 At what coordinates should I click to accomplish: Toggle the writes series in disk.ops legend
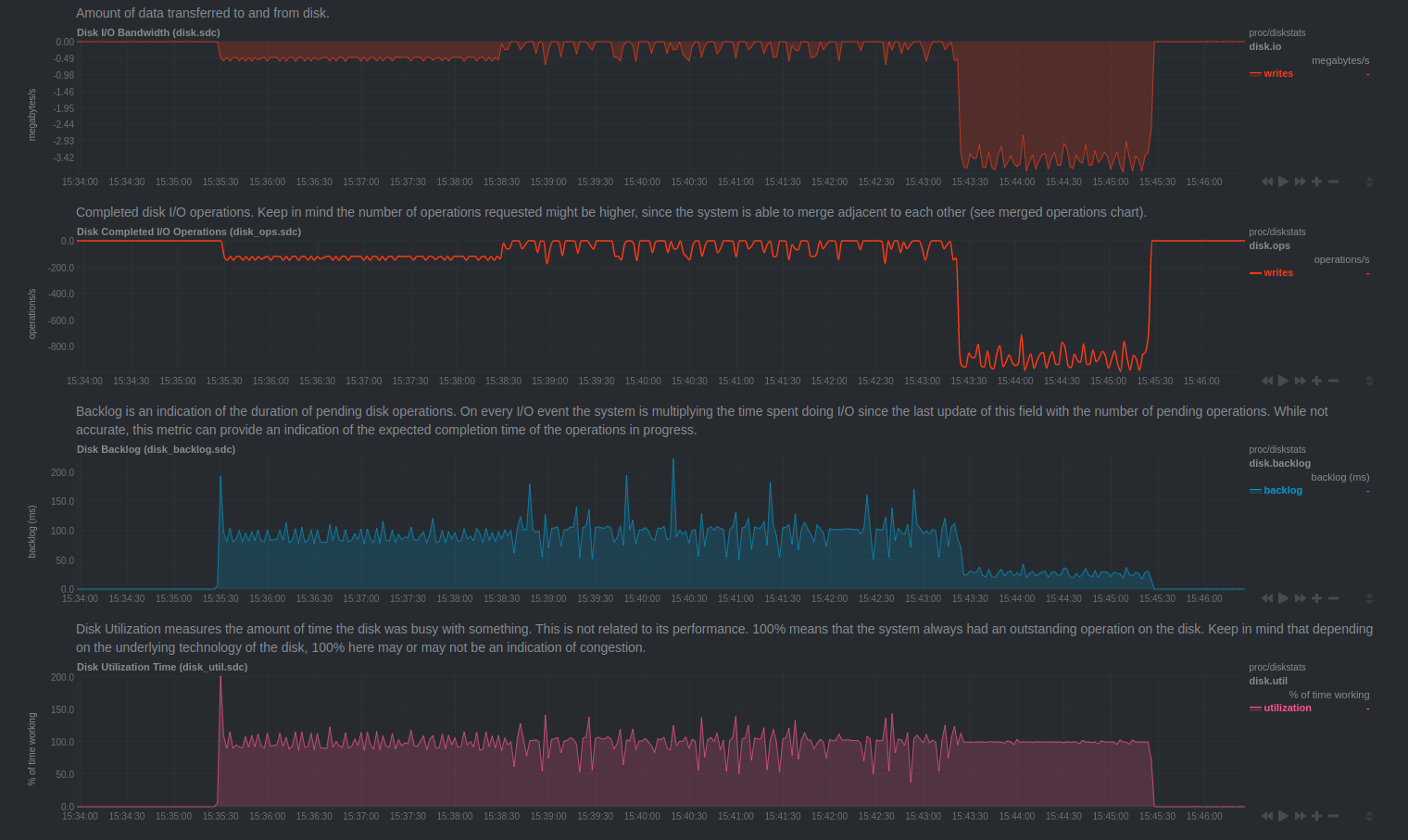[x=1278, y=272]
